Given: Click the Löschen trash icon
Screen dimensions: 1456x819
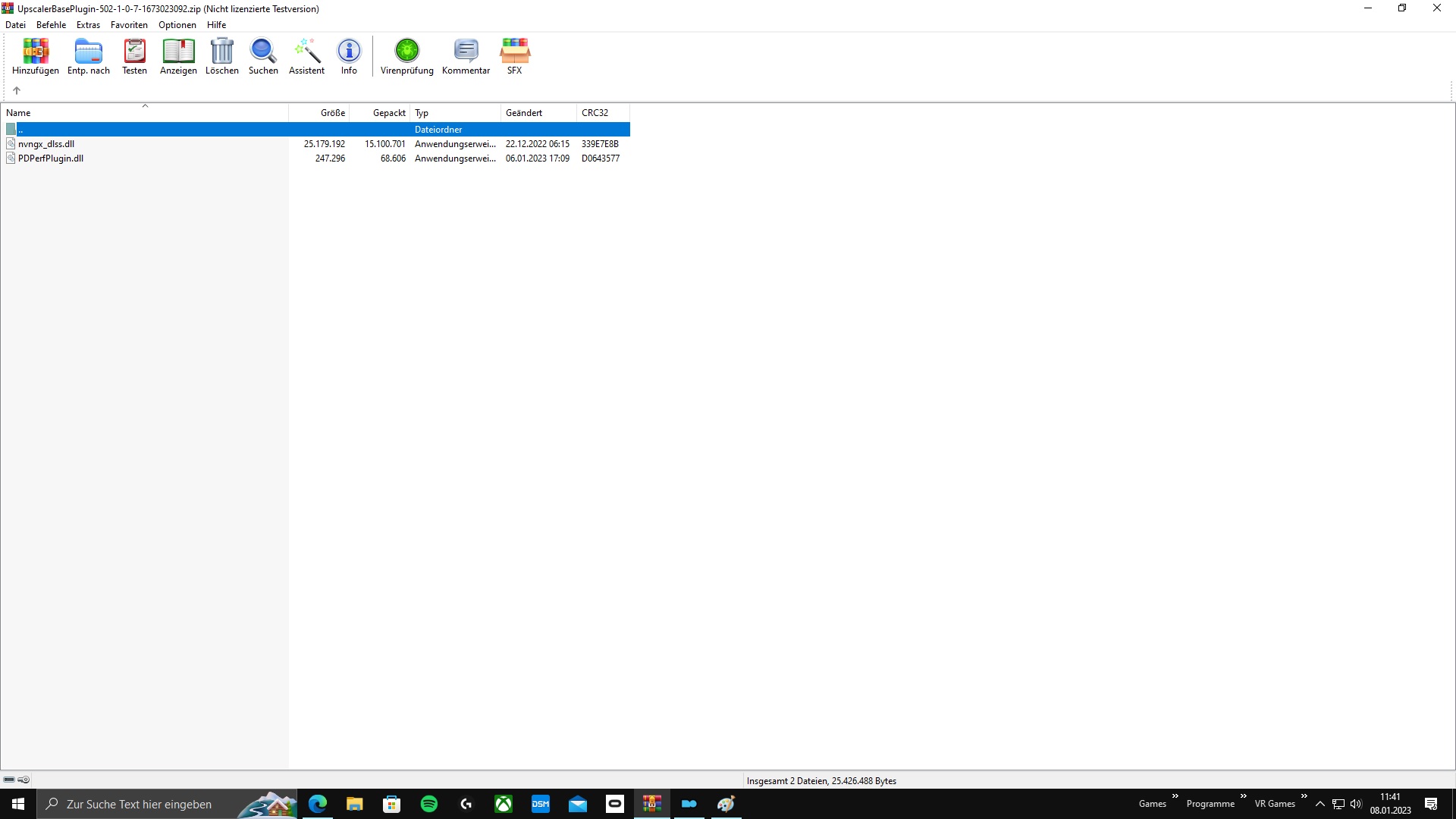Looking at the screenshot, I should (221, 56).
